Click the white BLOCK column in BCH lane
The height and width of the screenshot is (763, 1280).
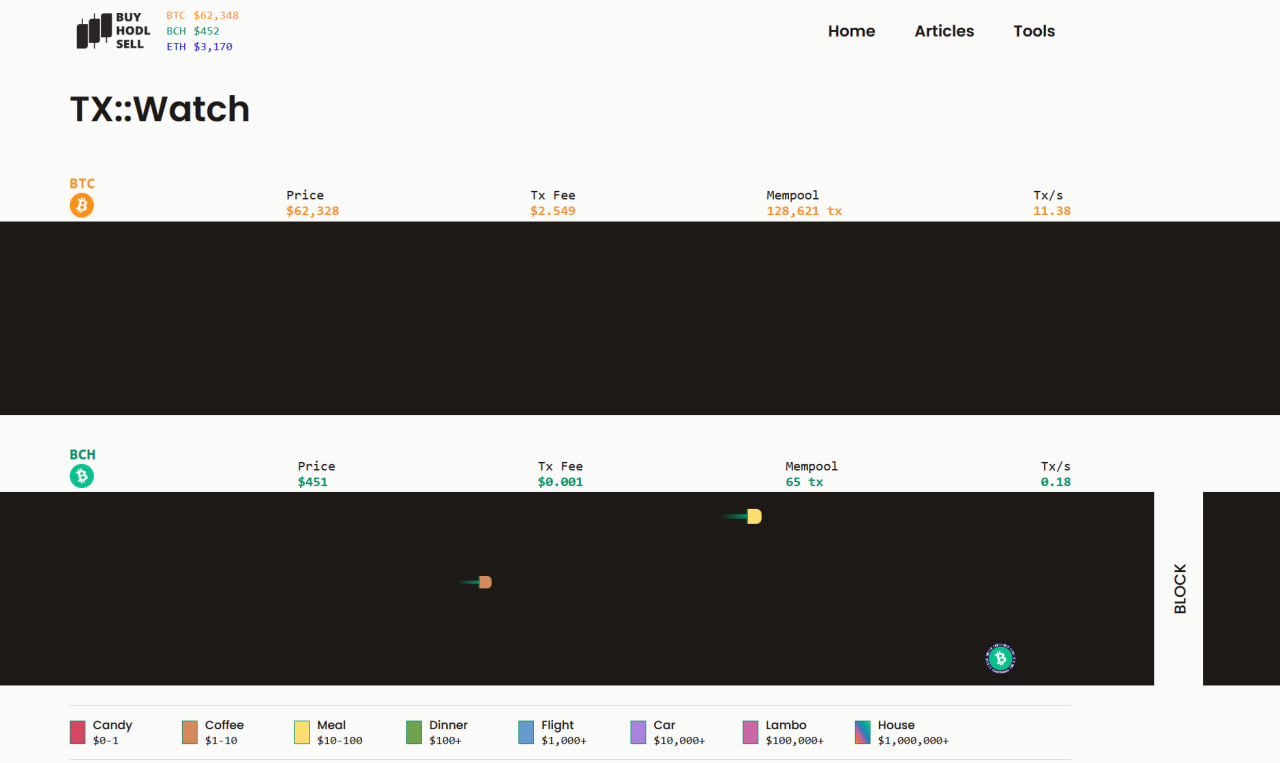coord(1179,588)
